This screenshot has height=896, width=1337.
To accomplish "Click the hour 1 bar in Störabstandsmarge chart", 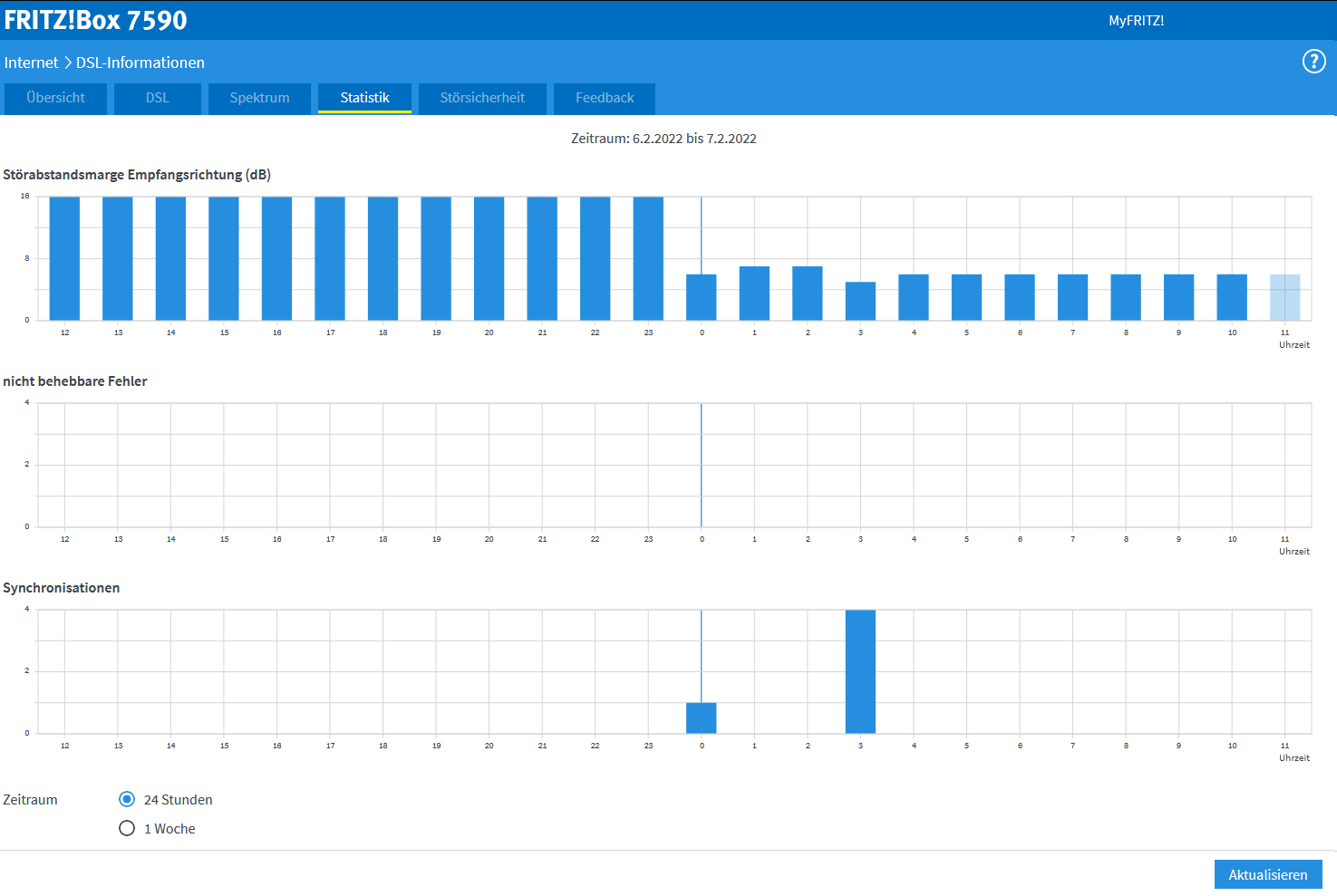I will pos(754,294).
